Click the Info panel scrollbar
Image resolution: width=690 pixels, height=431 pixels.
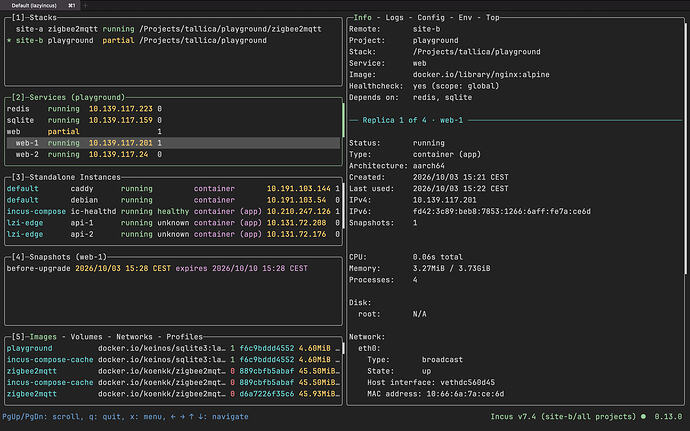tap(685, 149)
